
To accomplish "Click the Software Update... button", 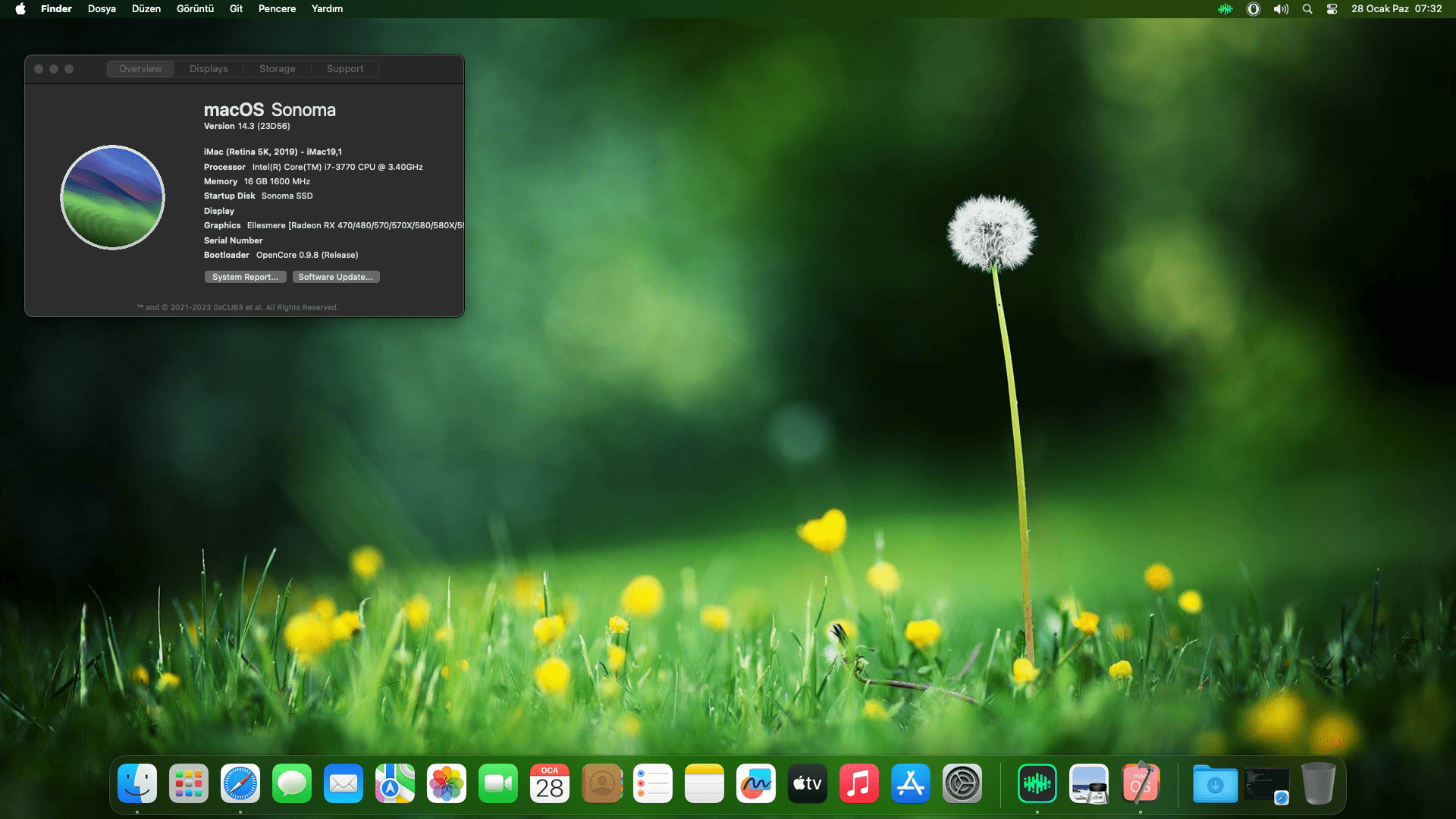I will pos(335,277).
